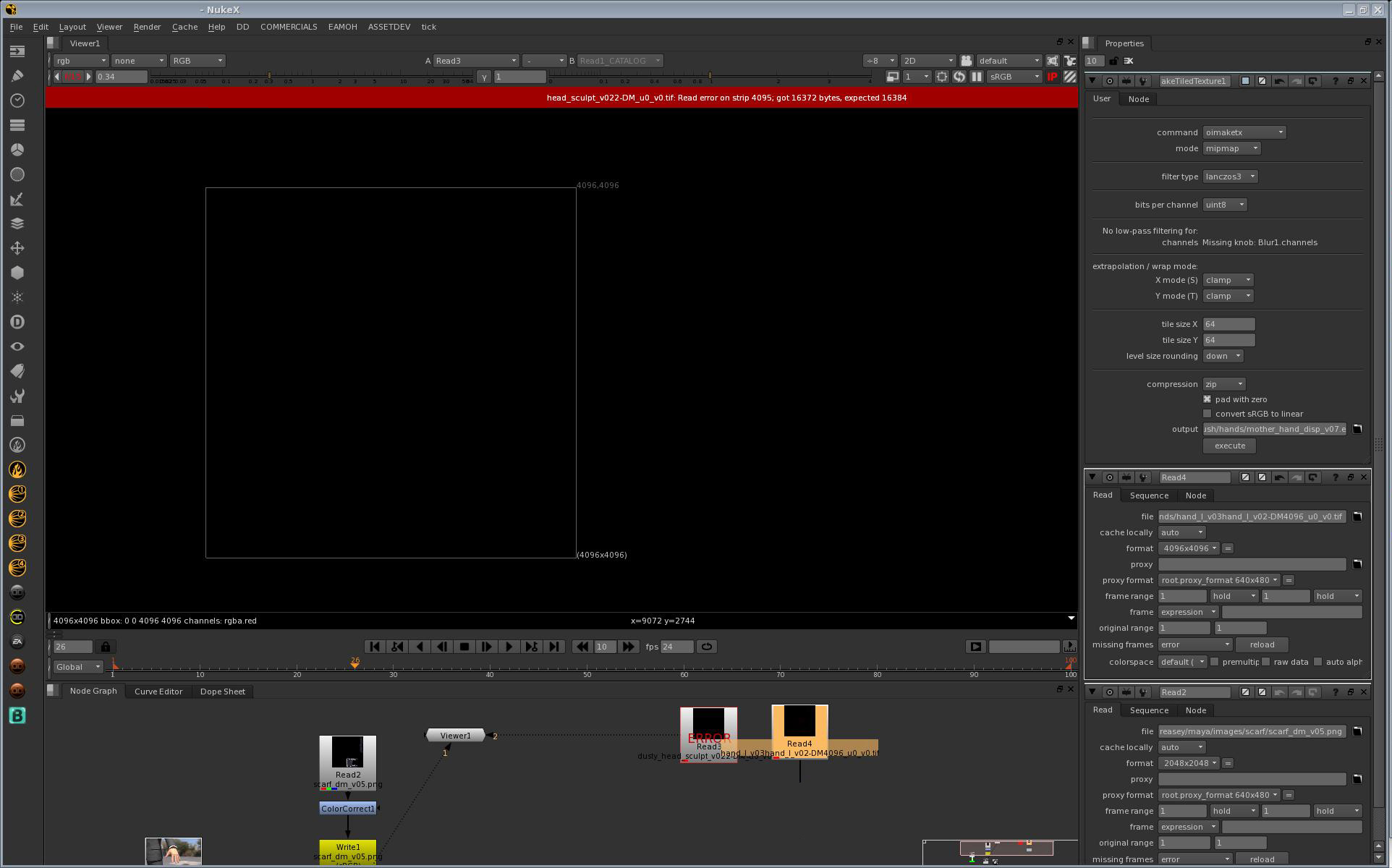This screenshot has height=868, width=1392.
Task: Open the Transform nodes four-arrow icon
Action: [17, 248]
